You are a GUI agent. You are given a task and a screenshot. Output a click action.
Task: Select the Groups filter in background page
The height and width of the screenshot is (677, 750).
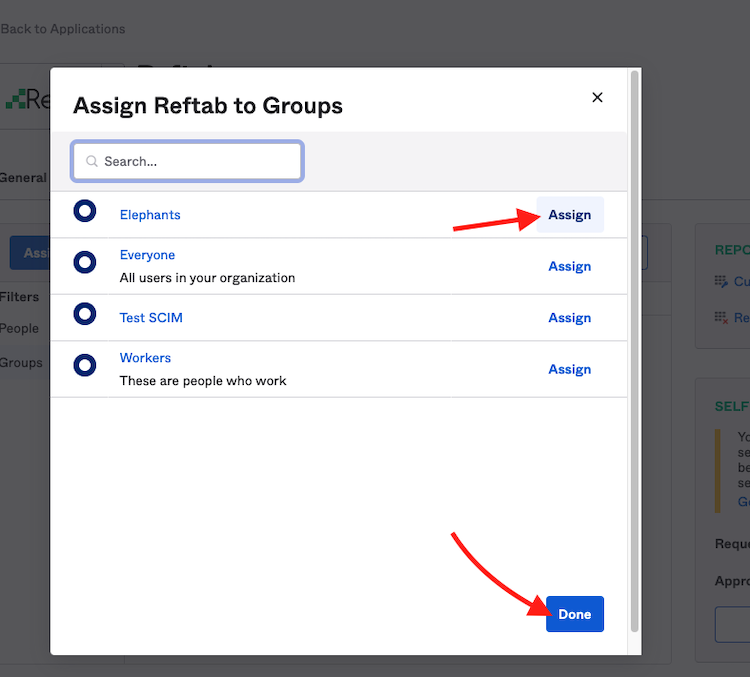click(21, 363)
